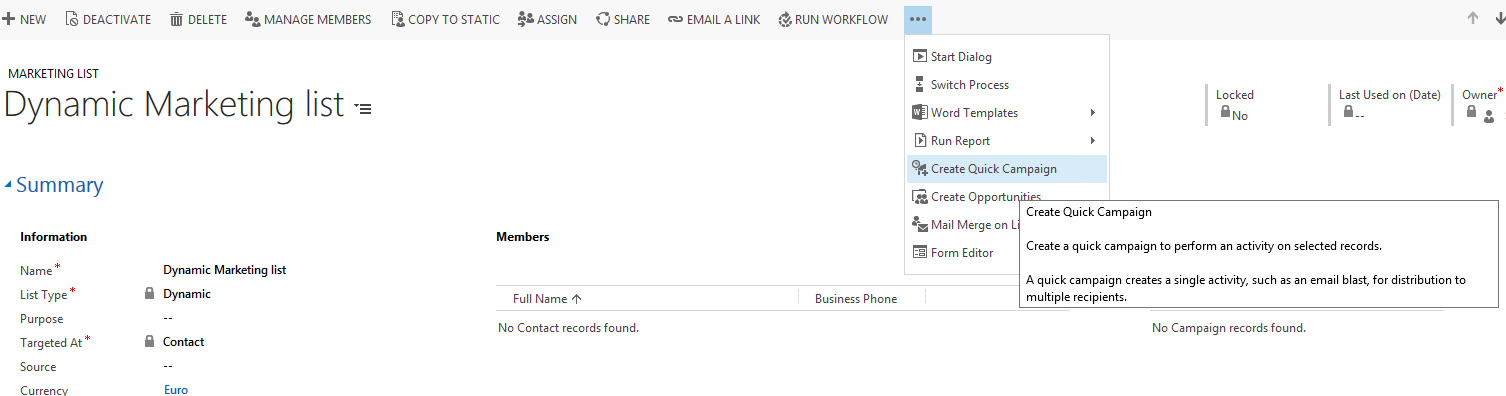
Task: Open record title dropdown next to list name
Action: pyautogui.click(x=363, y=108)
